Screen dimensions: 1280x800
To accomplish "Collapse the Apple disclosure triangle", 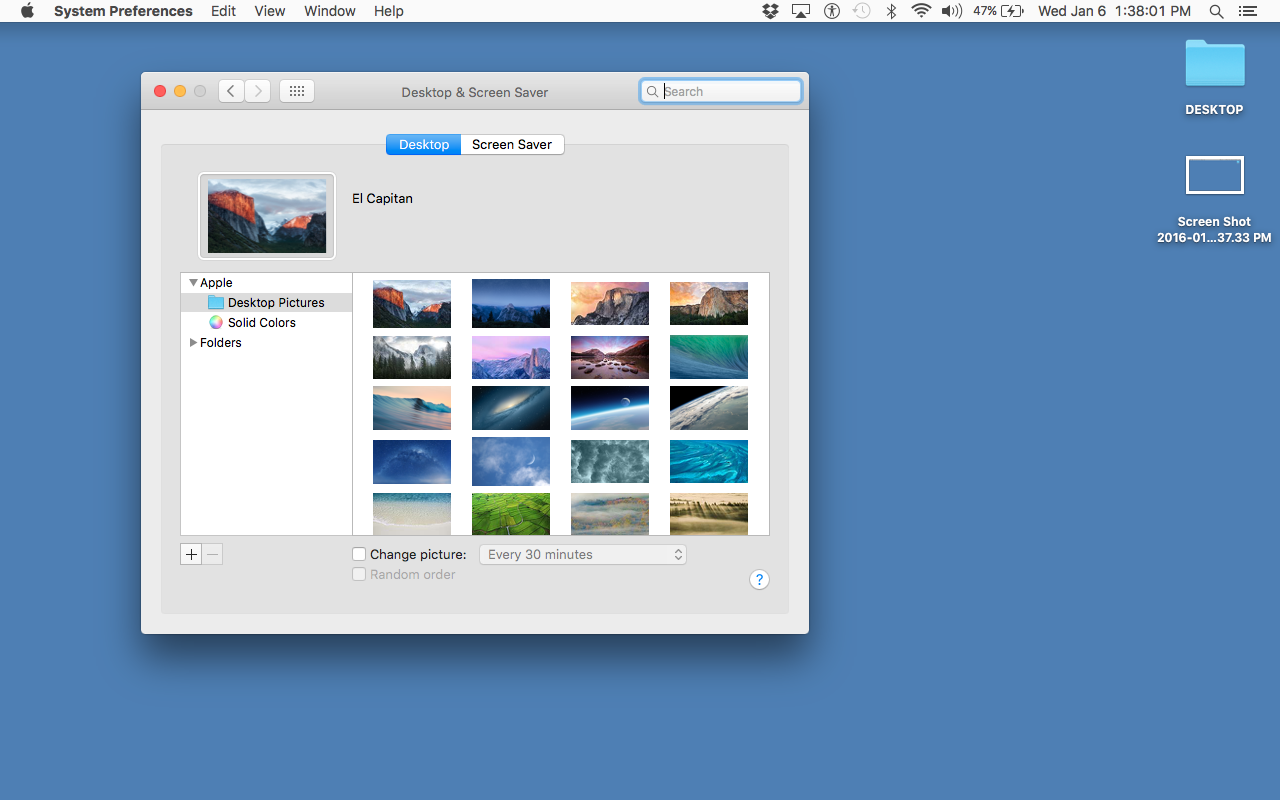I will [193, 283].
